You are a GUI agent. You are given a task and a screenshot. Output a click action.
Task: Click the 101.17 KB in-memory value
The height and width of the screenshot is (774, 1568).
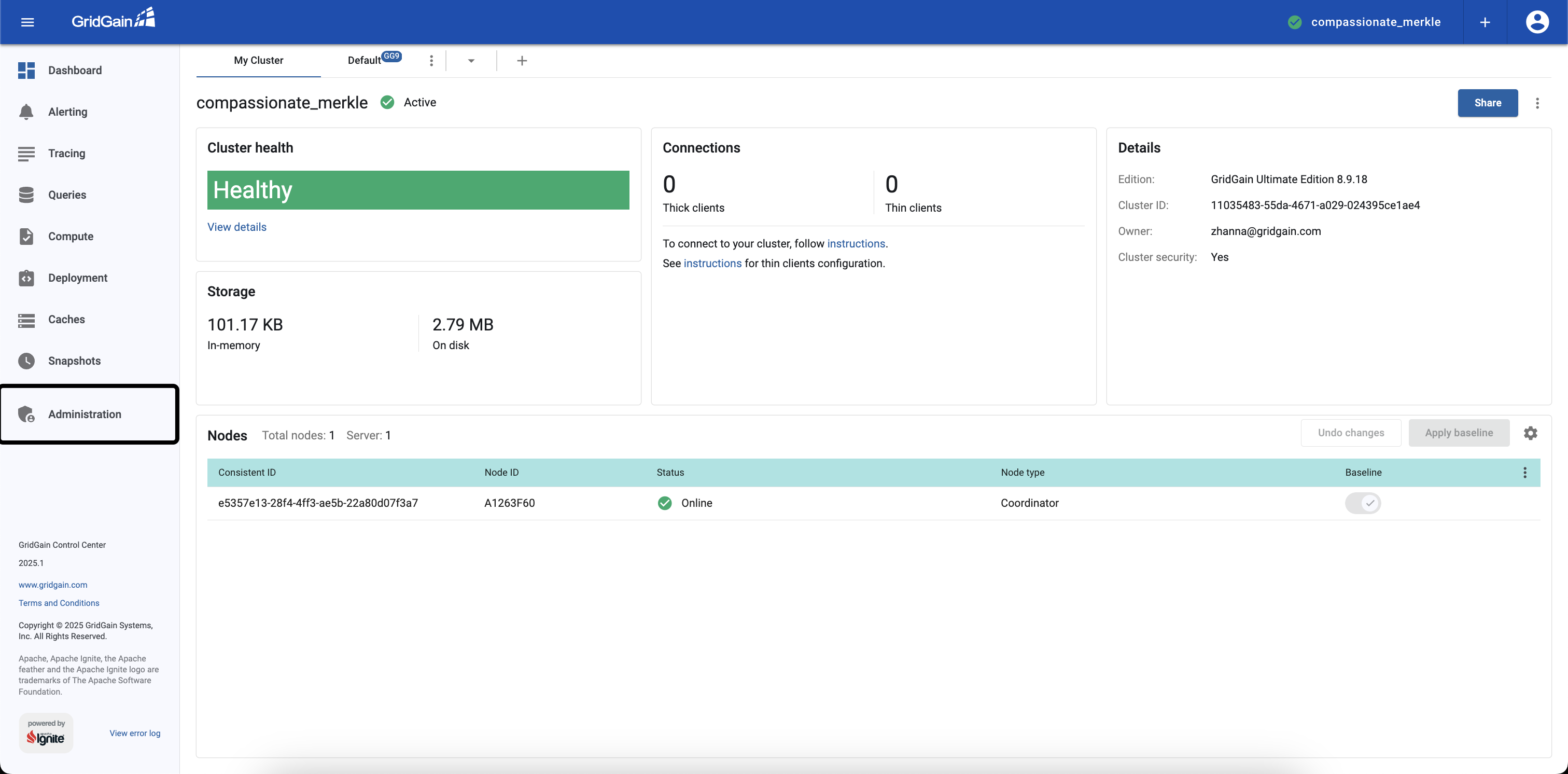(x=245, y=325)
